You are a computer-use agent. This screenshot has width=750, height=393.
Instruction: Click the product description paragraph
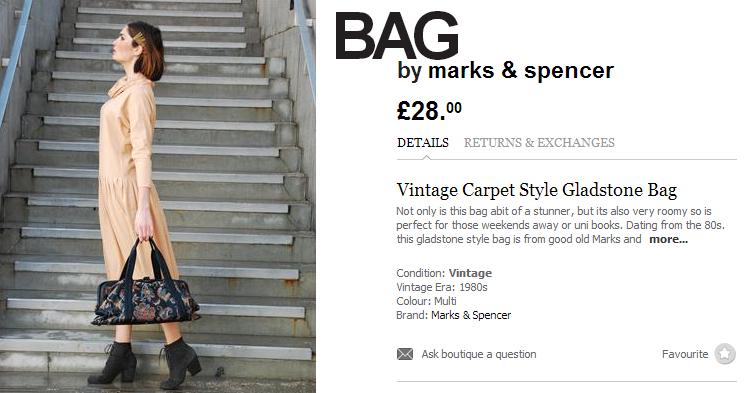(x=561, y=225)
